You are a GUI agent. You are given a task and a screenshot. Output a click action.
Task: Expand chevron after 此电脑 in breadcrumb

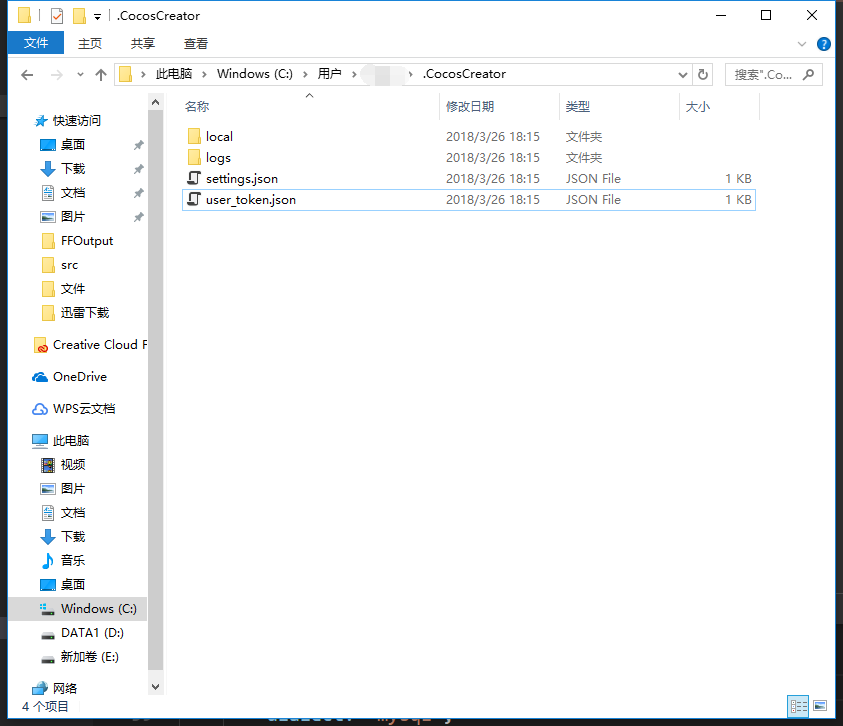[204, 75]
